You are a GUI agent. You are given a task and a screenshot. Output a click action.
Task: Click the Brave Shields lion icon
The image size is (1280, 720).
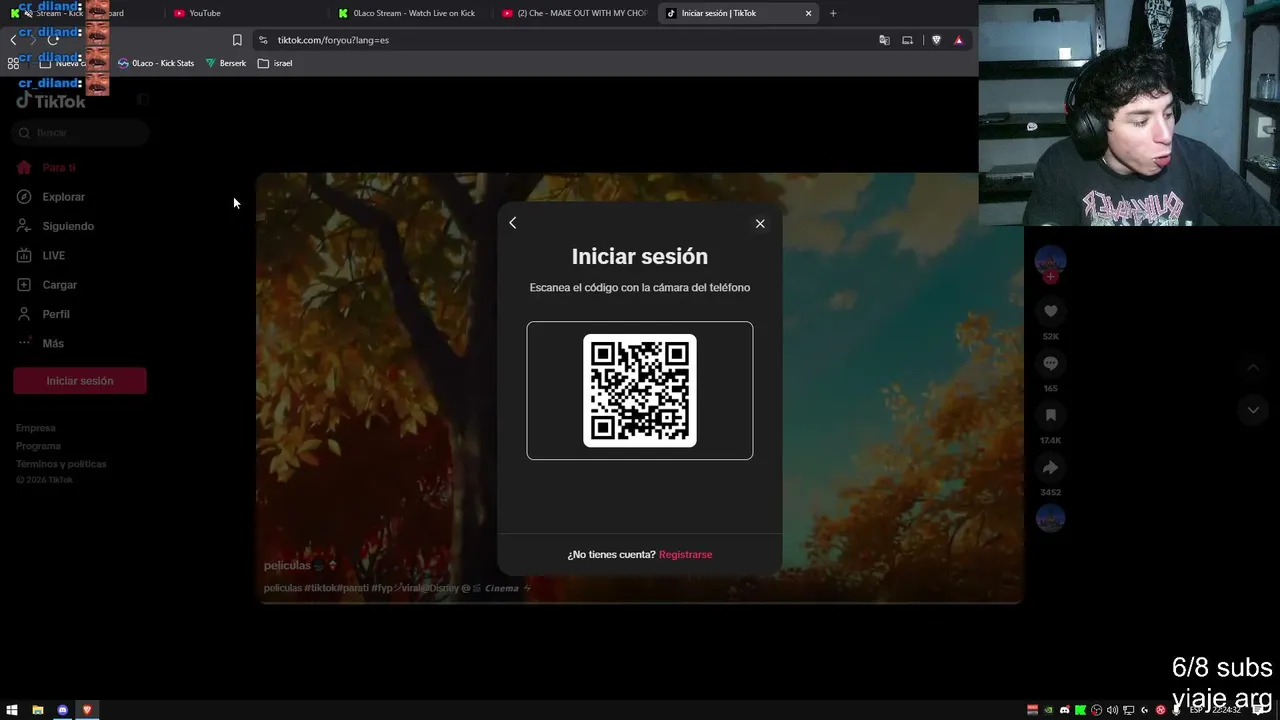click(x=936, y=40)
